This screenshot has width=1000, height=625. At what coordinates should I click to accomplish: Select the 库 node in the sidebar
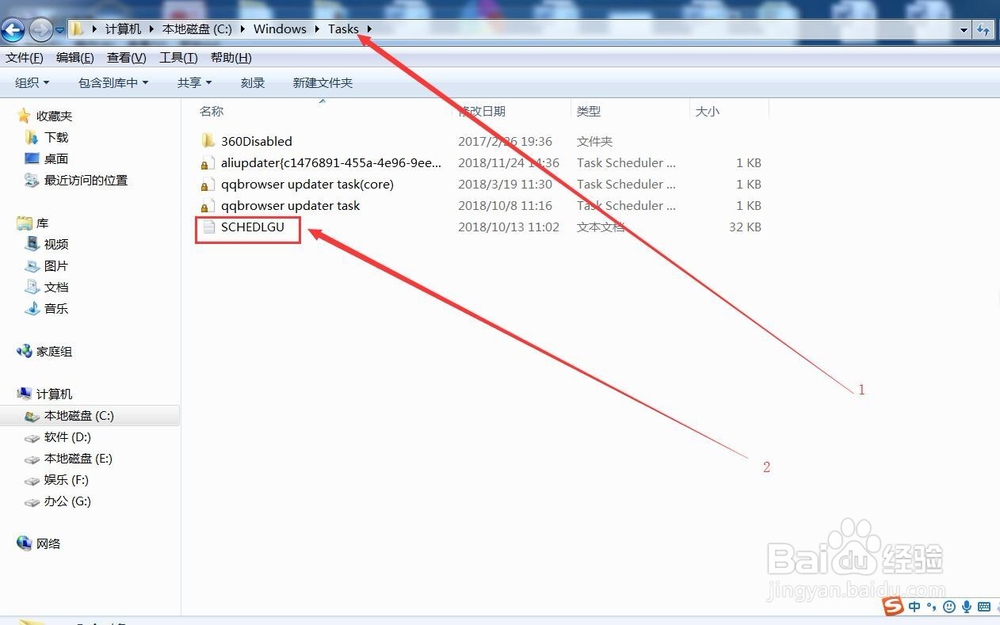pyautogui.click(x=42, y=223)
